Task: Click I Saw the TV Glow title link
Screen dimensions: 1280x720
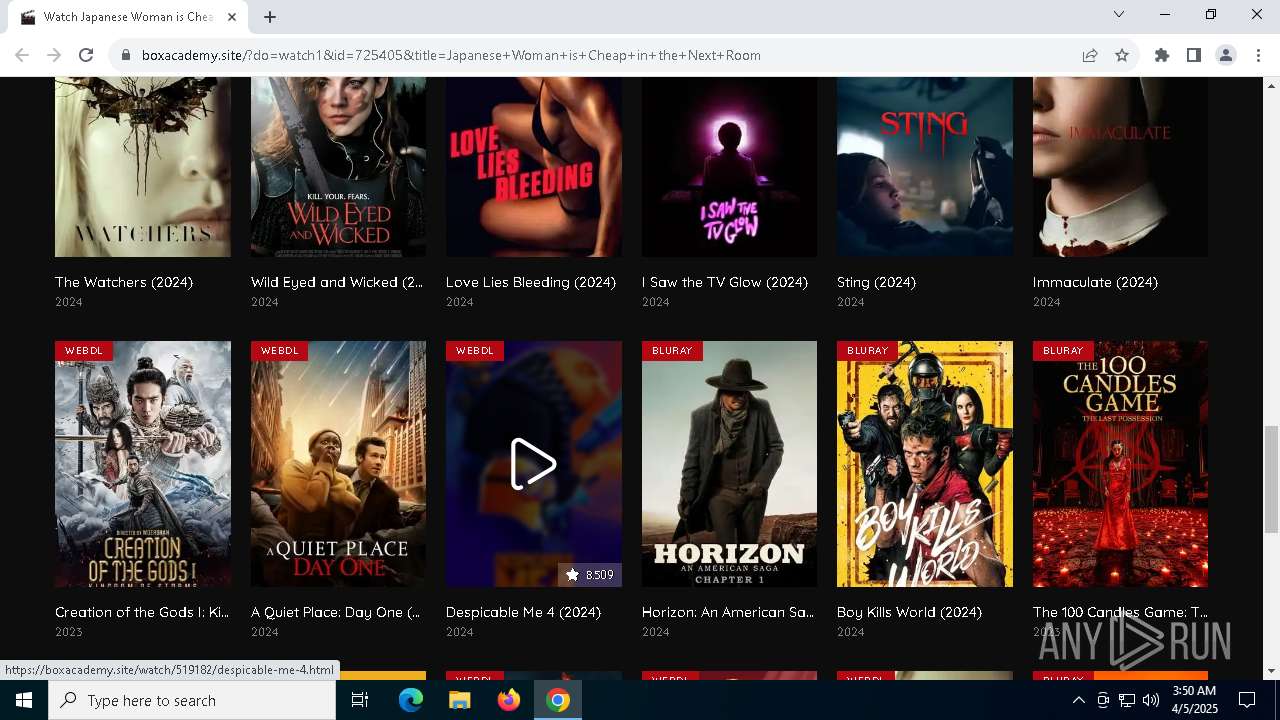Action: [x=725, y=282]
